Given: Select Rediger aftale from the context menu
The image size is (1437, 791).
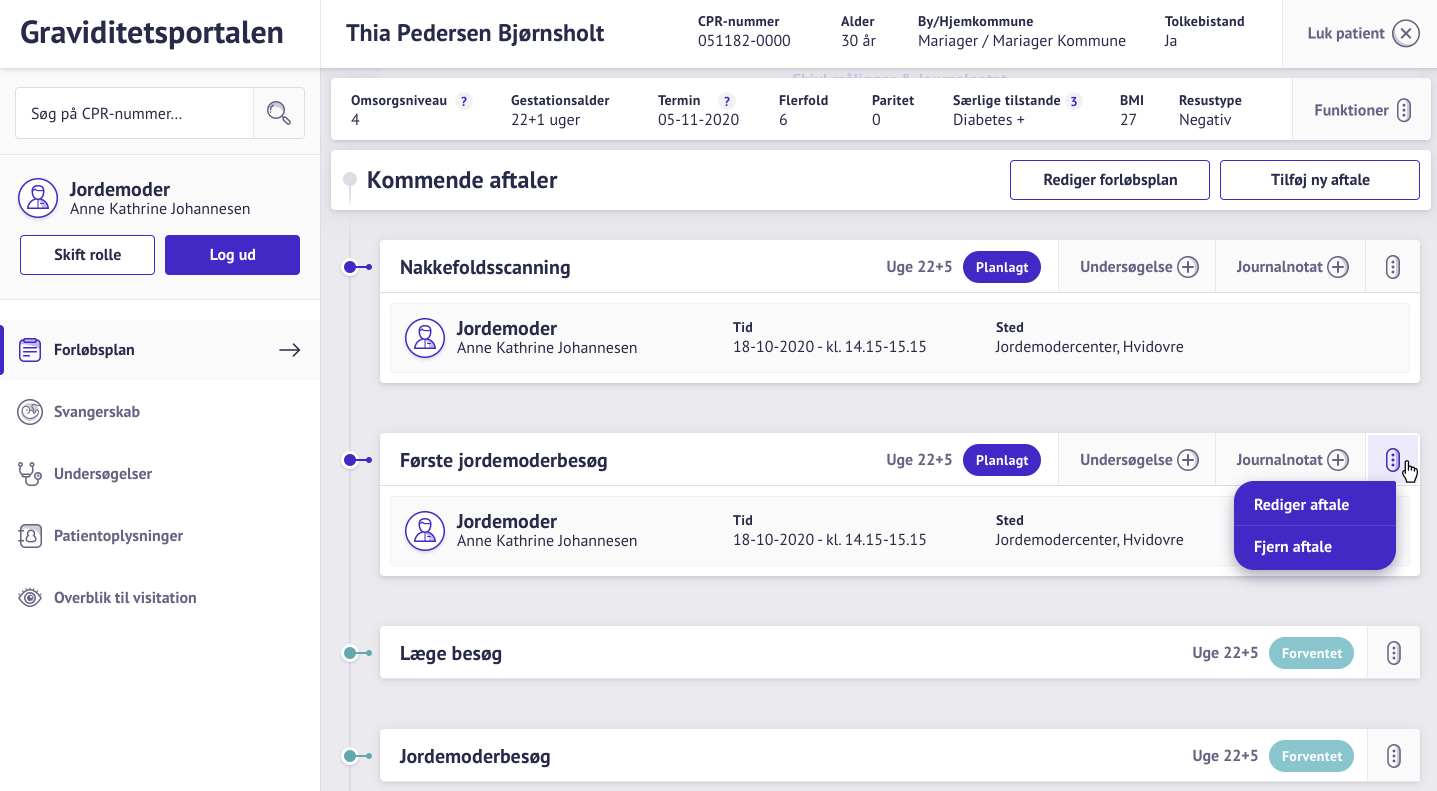Looking at the screenshot, I should tap(1301, 505).
